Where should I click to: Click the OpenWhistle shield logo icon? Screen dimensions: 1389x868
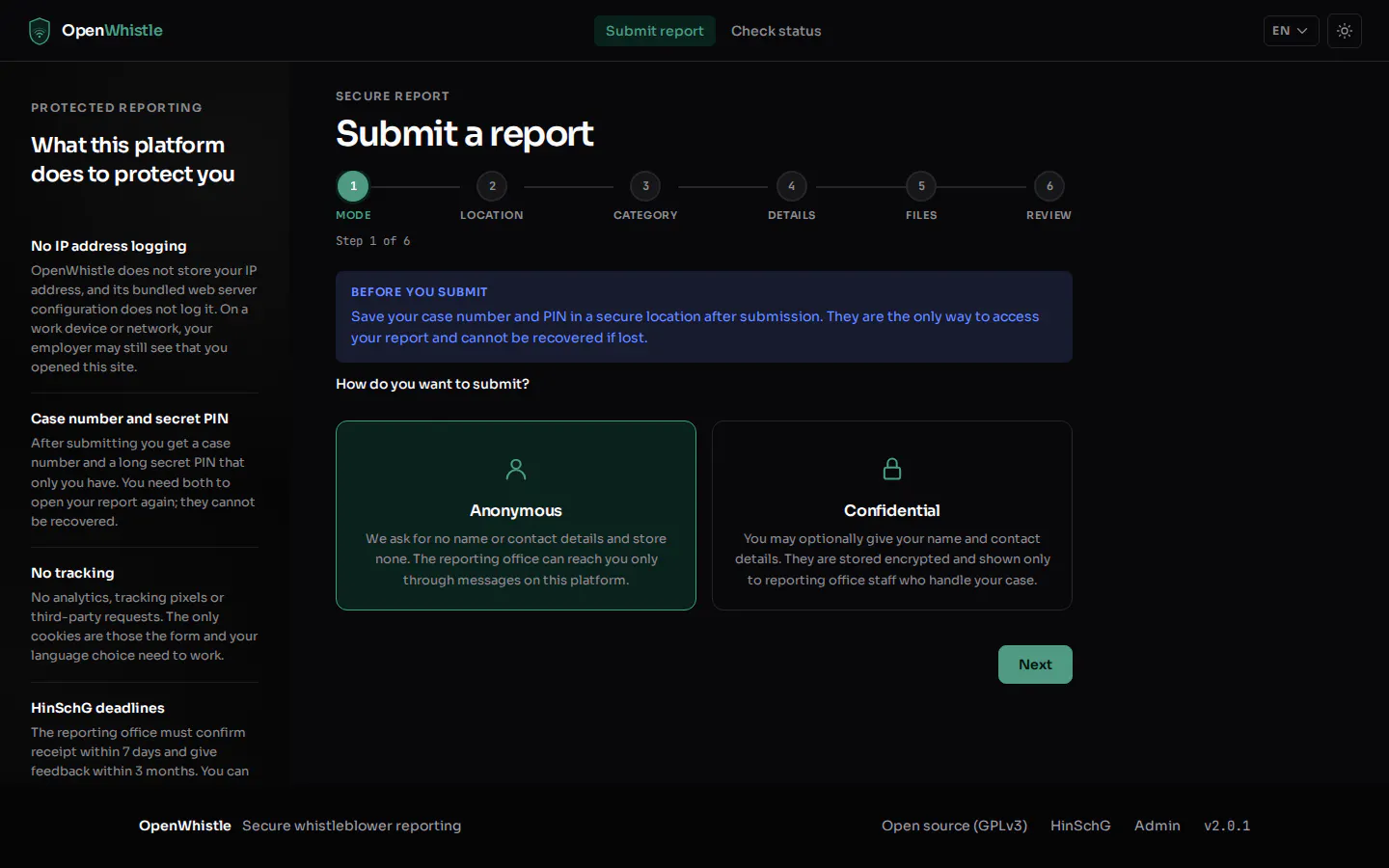tap(40, 31)
